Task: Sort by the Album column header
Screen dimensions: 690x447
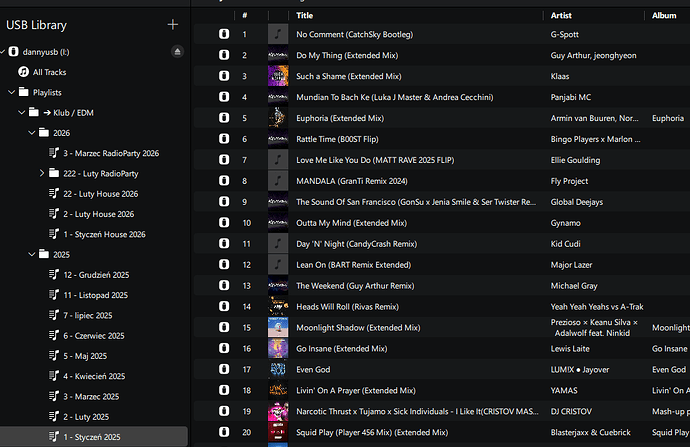Action: coord(664,16)
